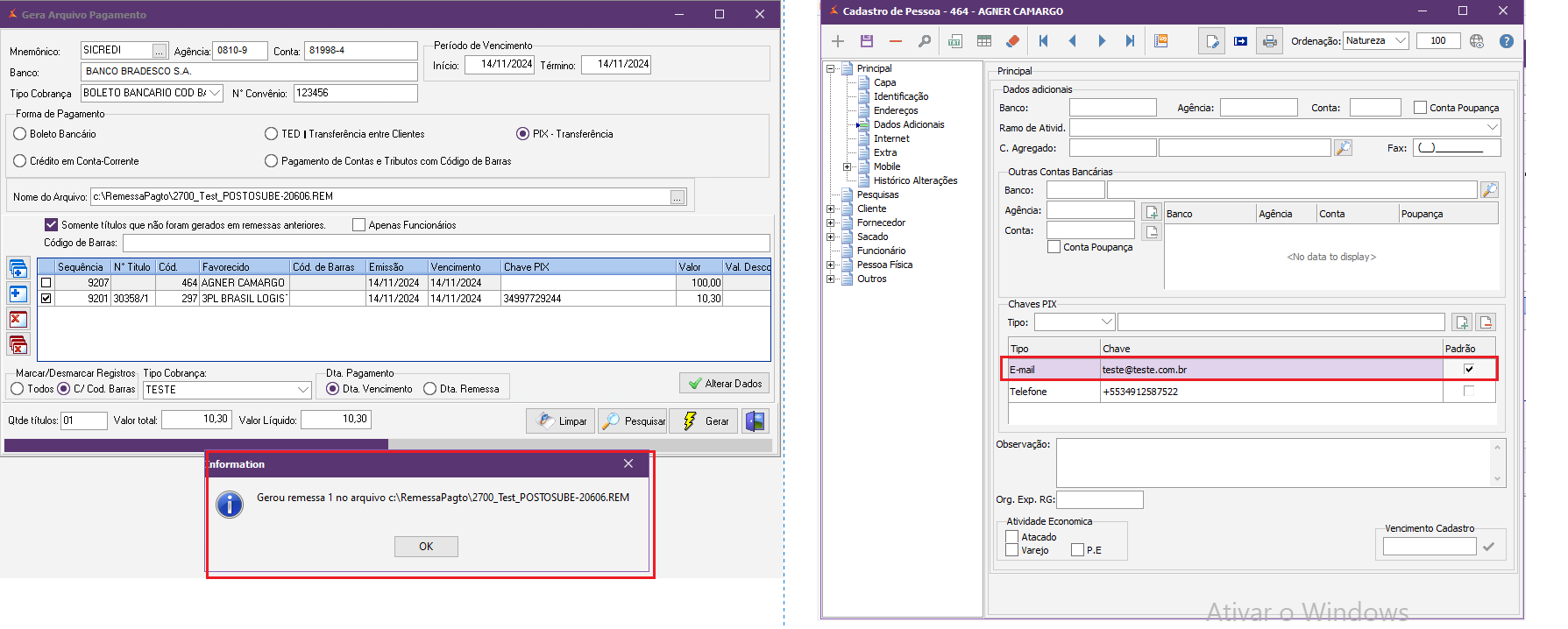Click add single title plus icon beside grid
This screenshot has height=629, width=1568.
(x=18, y=294)
